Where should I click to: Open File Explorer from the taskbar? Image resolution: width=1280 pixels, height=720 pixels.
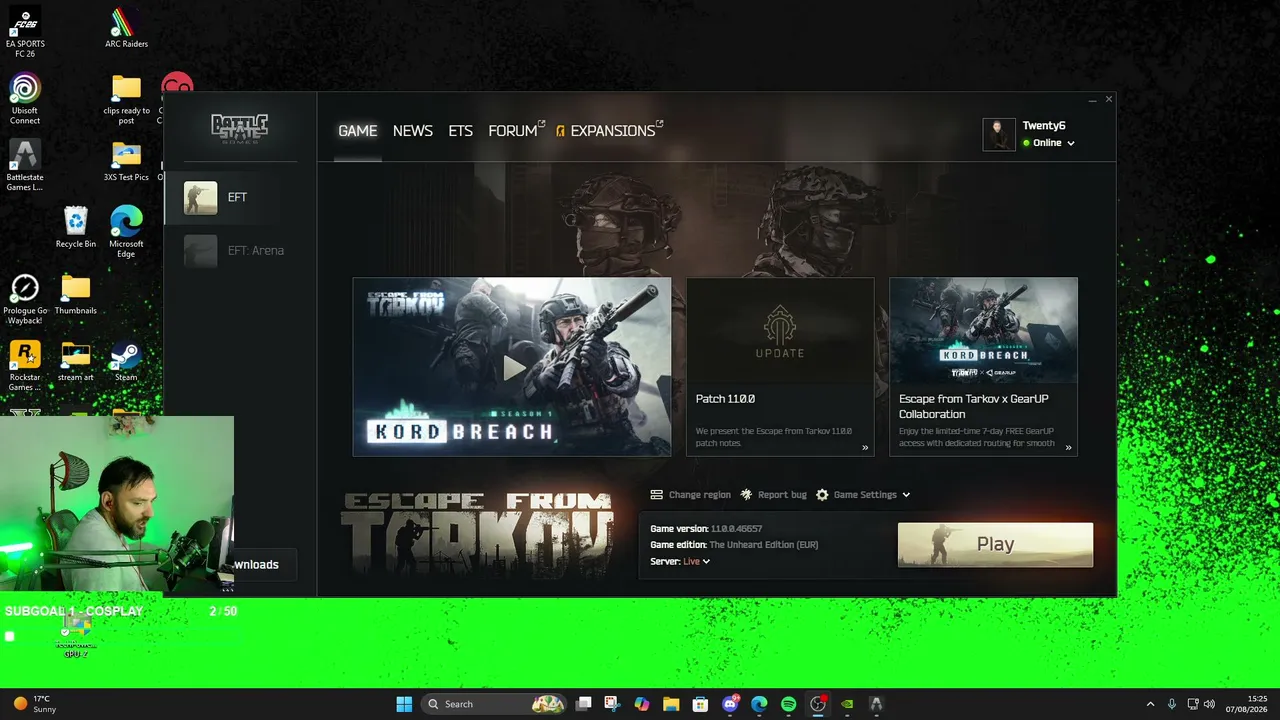[x=671, y=704]
